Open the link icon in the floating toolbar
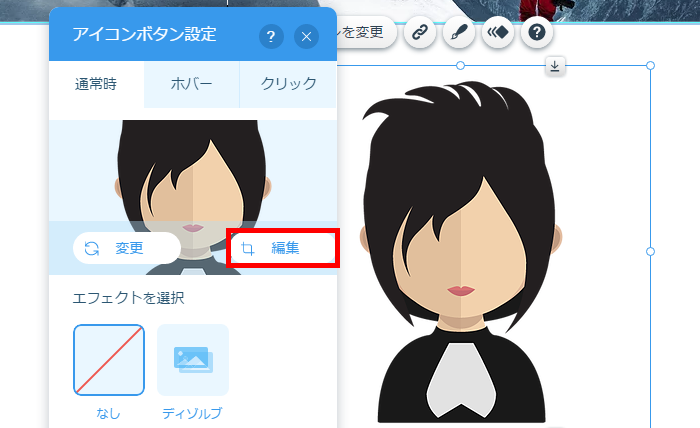Image resolution: width=700 pixels, height=428 pixels. (x=420, y=32)
